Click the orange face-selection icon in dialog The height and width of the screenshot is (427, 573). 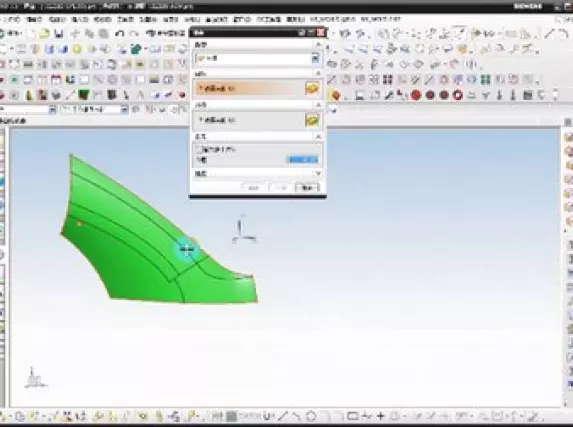312,88
